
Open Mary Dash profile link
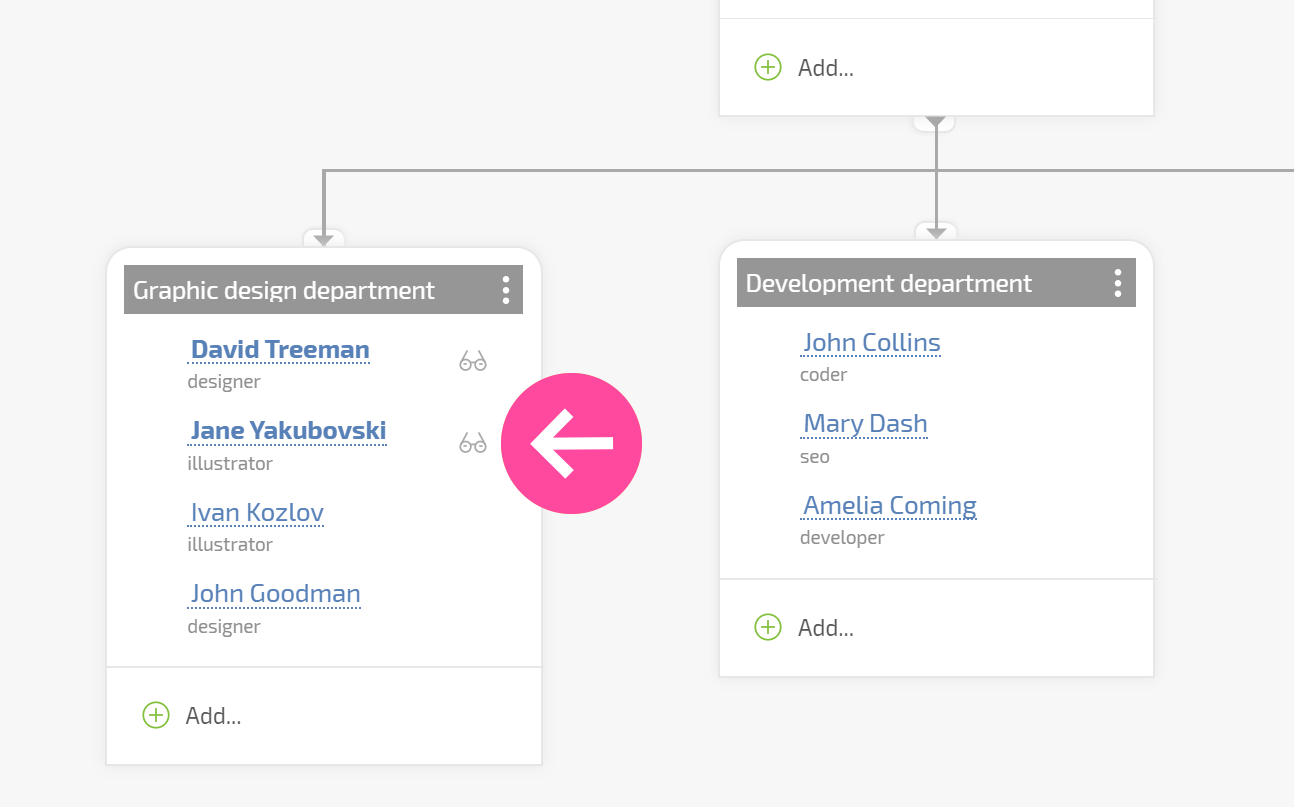pos(865,423)
